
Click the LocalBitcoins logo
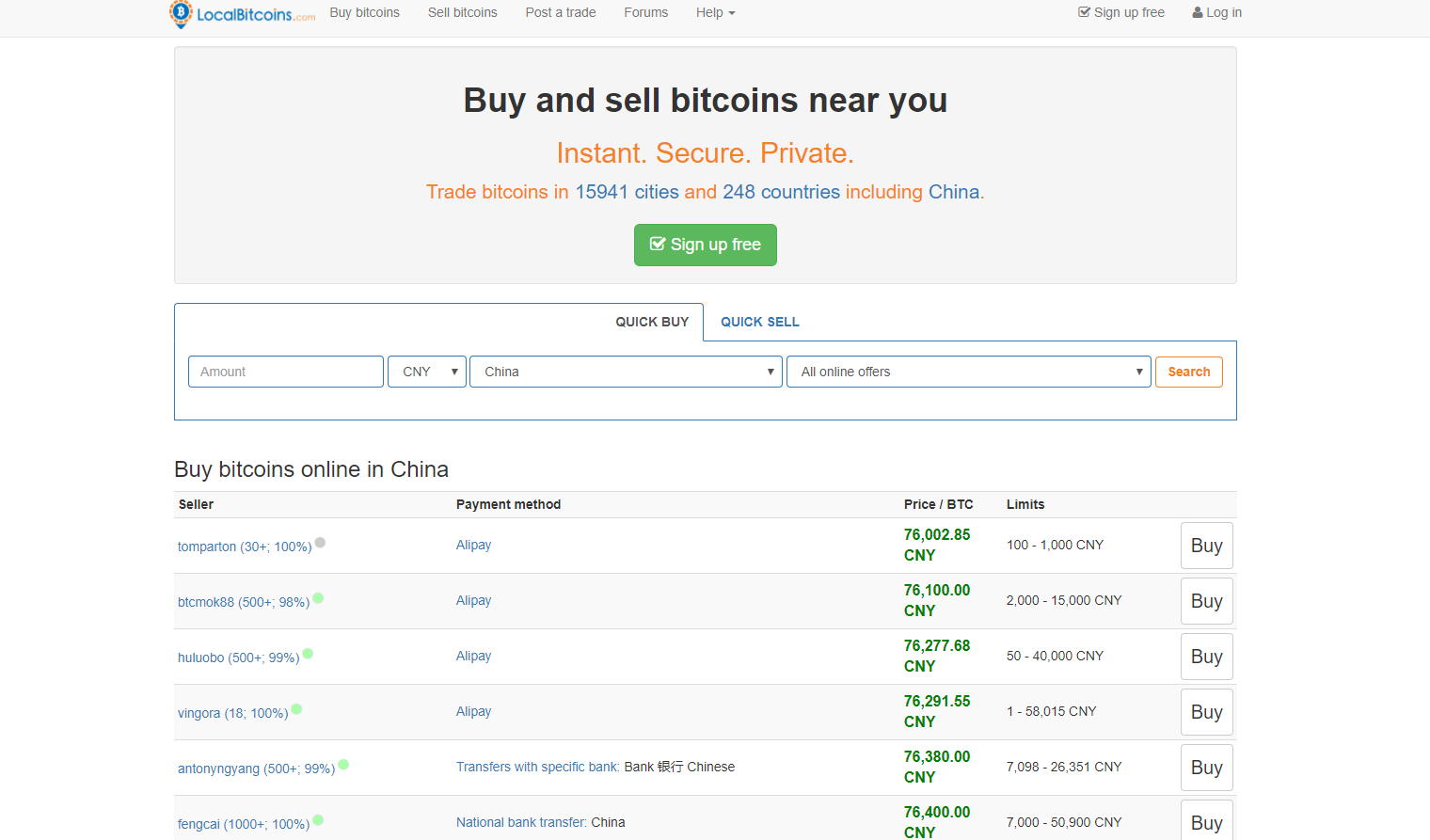[242, 14]
